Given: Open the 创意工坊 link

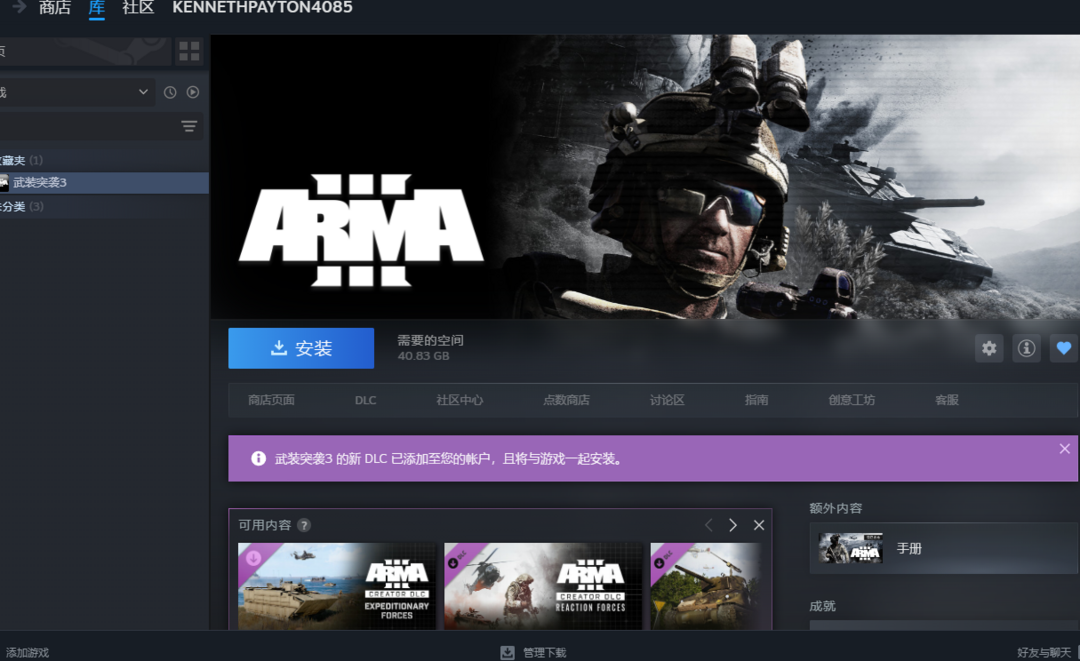Looking at the screenshot, I should (852, 400).
